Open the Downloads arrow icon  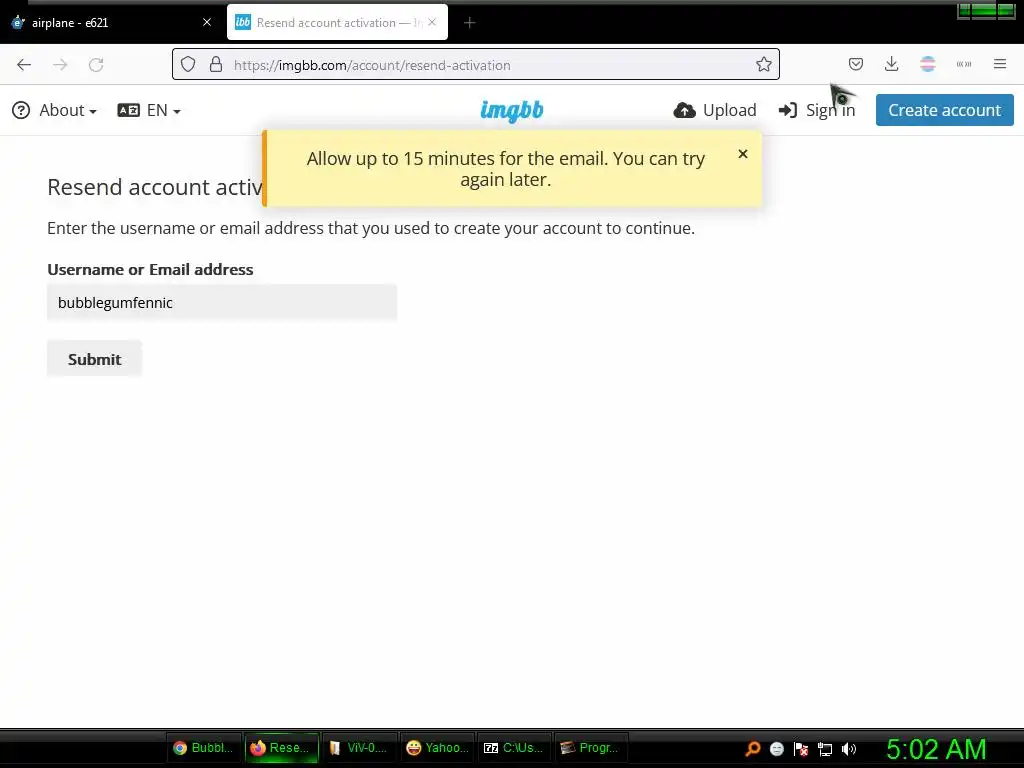(891, 64)
